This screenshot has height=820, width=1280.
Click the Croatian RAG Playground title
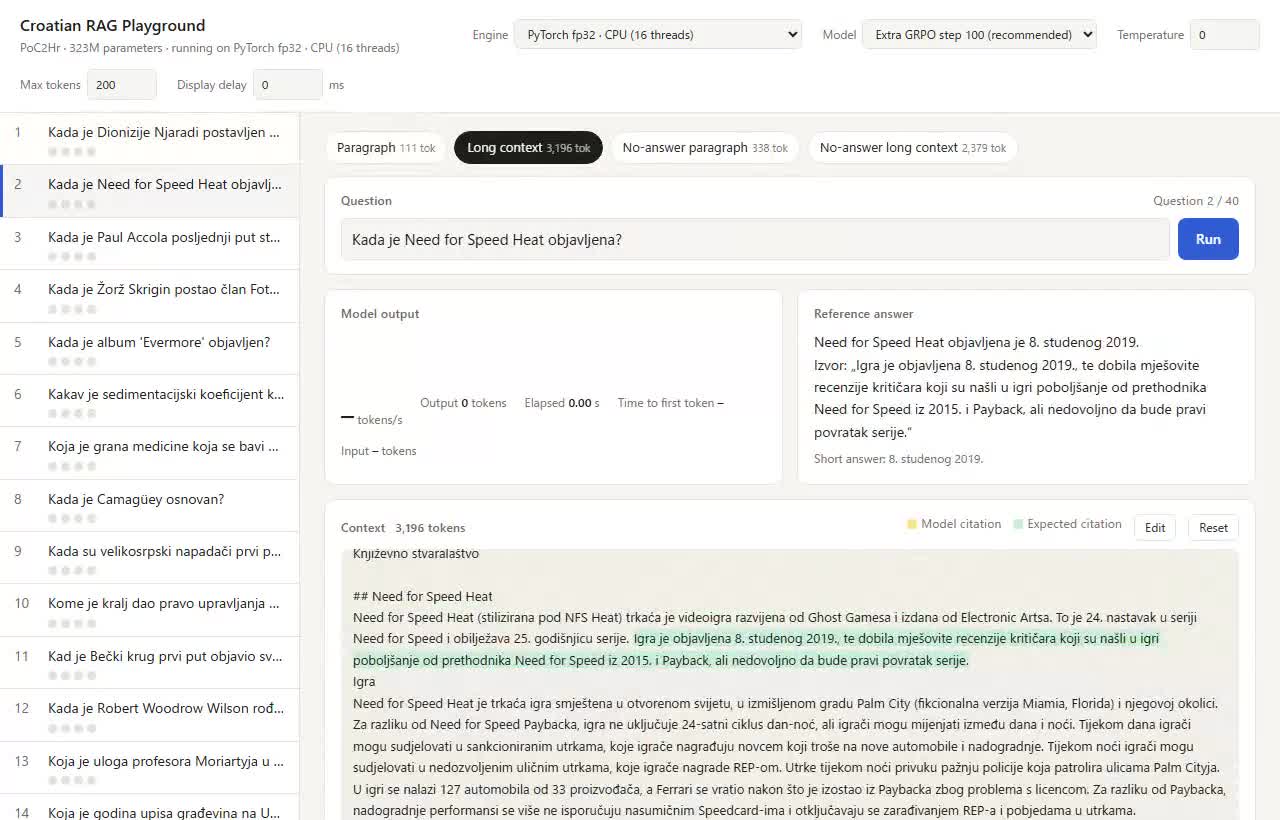pyautogui.click(x=113, y=26)
